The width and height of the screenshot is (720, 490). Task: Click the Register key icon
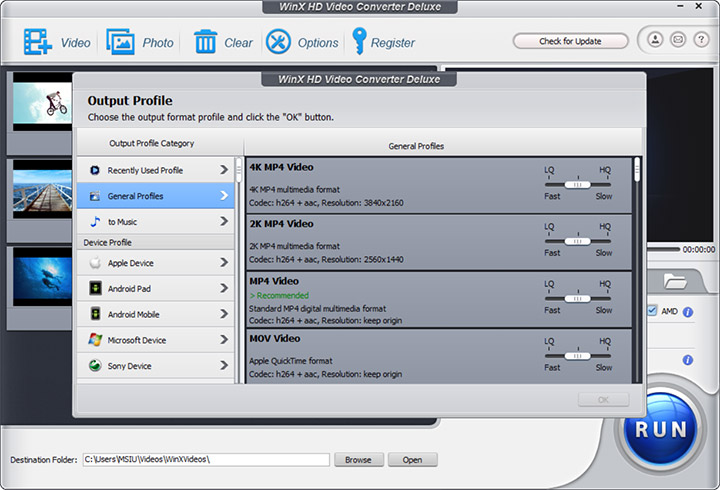[359, 42]
